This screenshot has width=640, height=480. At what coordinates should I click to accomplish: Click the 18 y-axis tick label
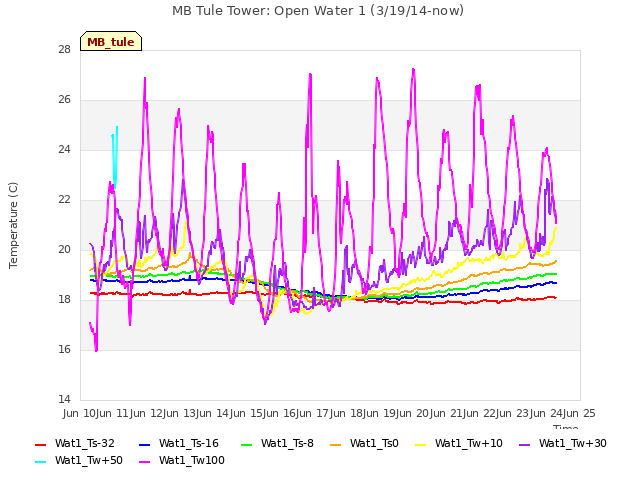click(x=64, y=300)
